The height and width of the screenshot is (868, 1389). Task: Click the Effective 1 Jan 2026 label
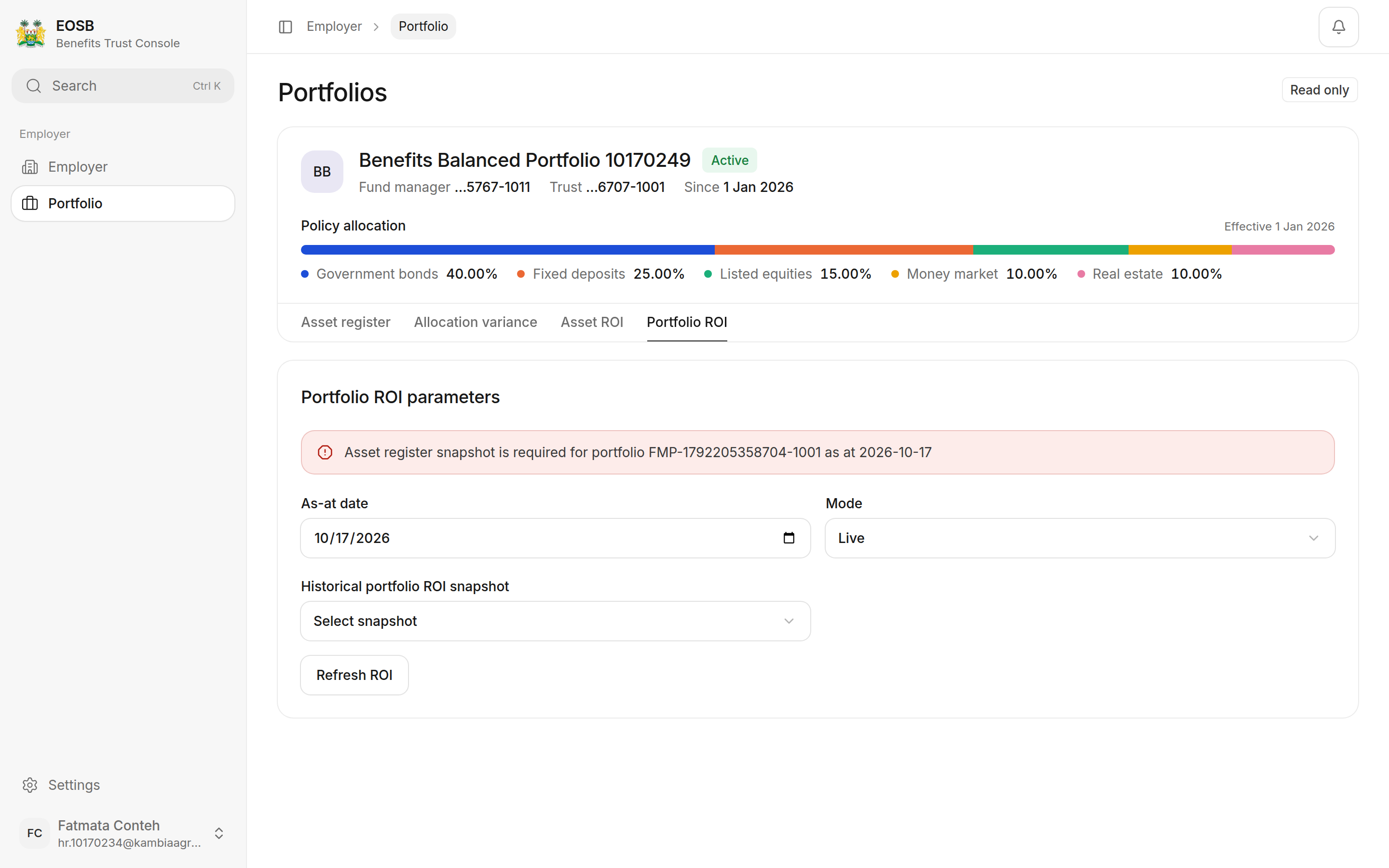[1279, 227]
